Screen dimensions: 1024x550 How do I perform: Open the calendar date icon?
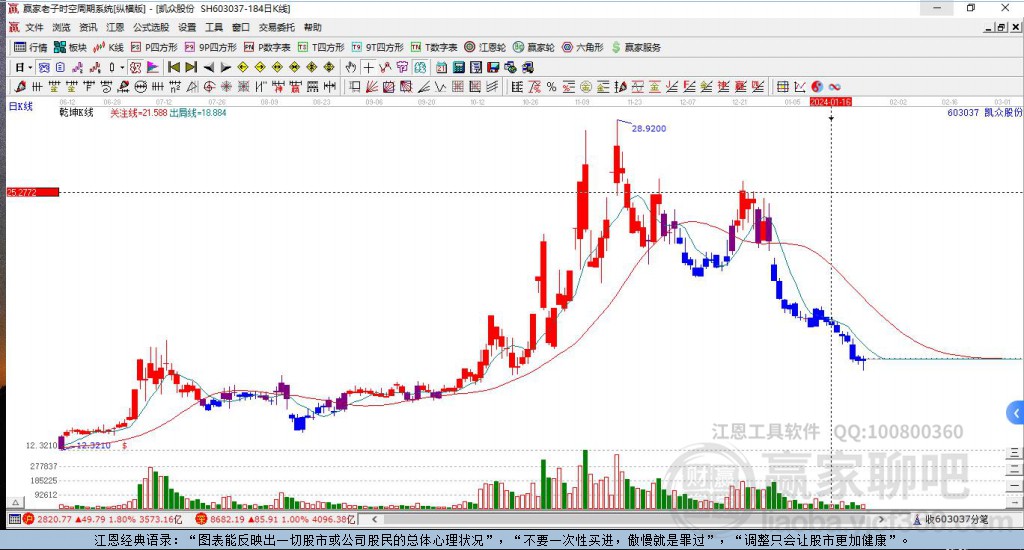click(x=441, y=67)
